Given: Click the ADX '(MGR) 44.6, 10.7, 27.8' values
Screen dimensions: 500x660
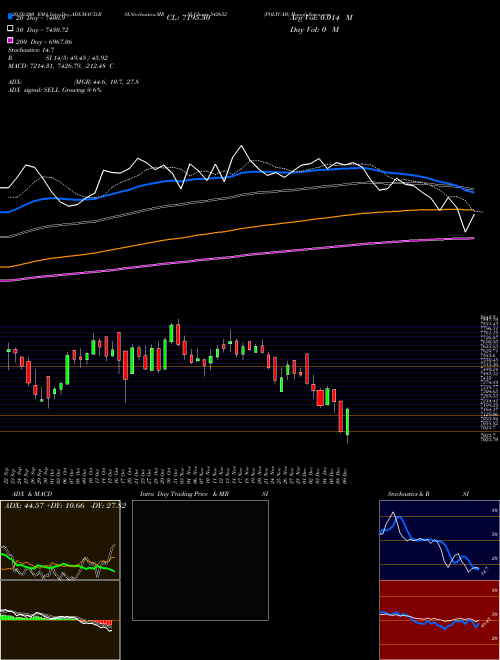Looking at the screenshot, I should click(x=106, y=82).
